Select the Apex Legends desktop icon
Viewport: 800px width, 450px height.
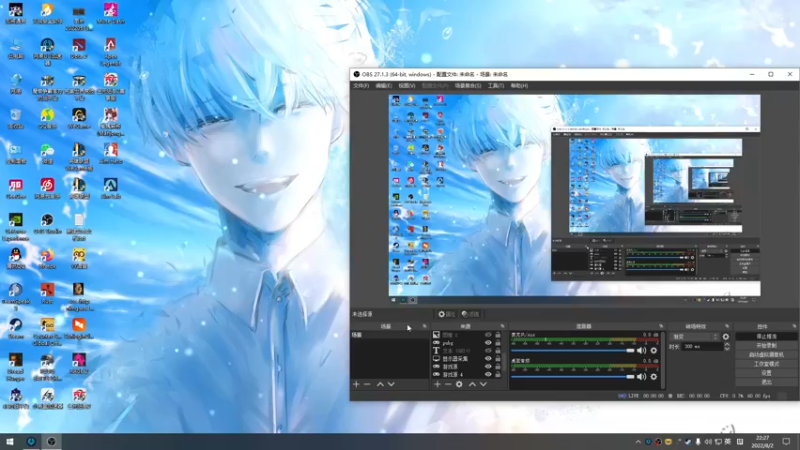pyautogui.click(x=110, y=52)
